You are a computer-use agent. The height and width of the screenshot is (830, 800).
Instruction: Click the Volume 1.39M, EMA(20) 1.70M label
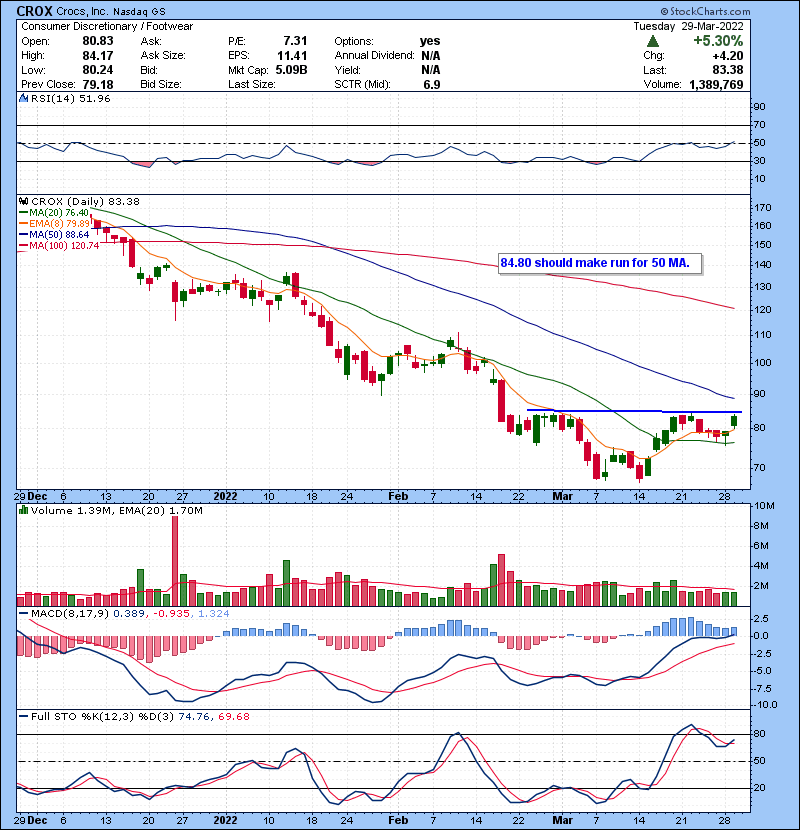(116, 511)
